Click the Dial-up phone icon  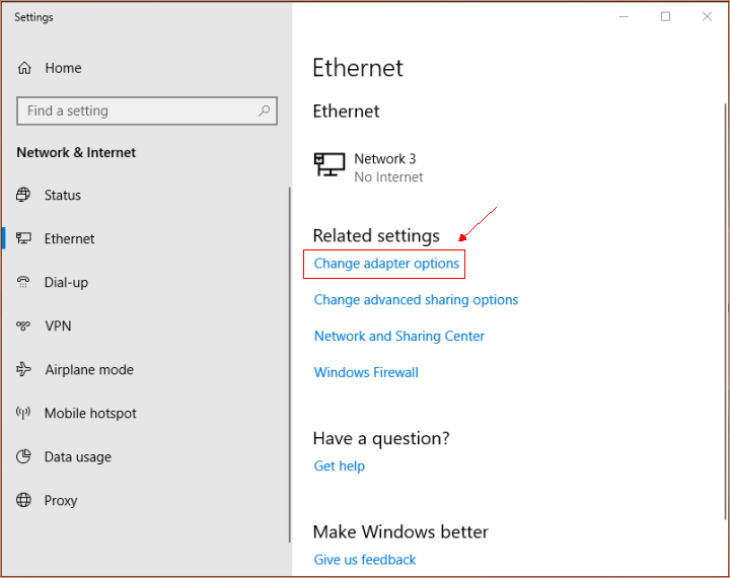24,282
